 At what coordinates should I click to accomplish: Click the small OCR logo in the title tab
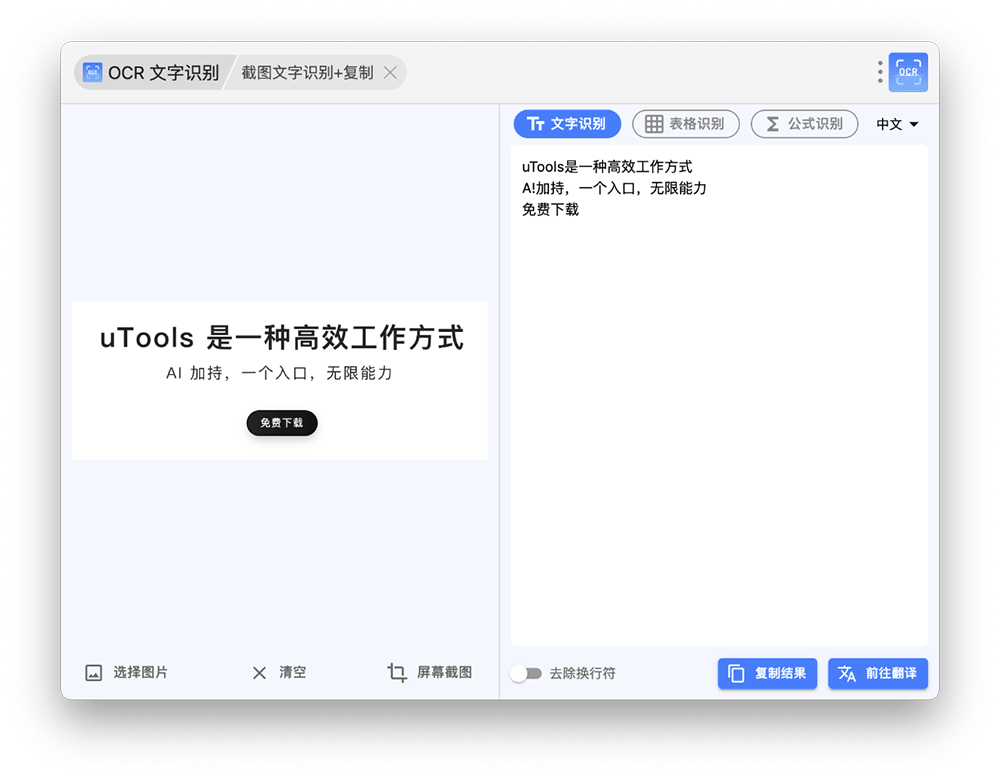point(92,72)
